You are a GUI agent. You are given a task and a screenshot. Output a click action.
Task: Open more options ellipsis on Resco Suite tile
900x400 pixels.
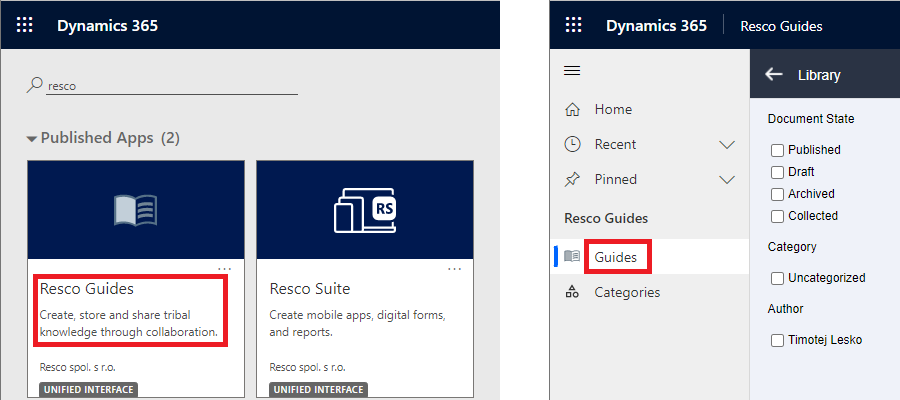(x=455, y=269)
